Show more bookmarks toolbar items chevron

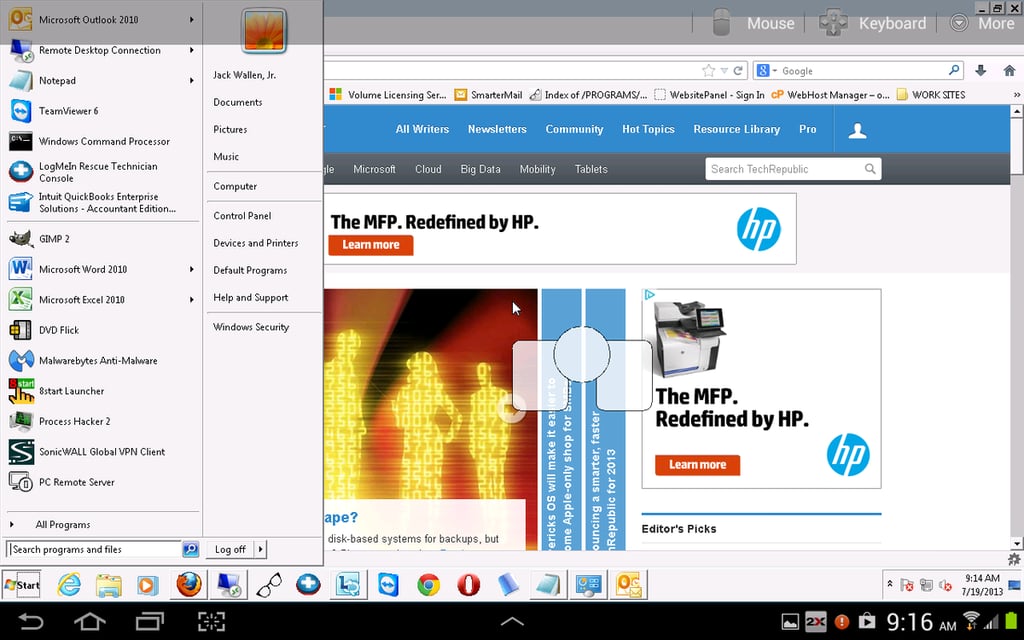pyautogui.click(x=1016, y=95)
